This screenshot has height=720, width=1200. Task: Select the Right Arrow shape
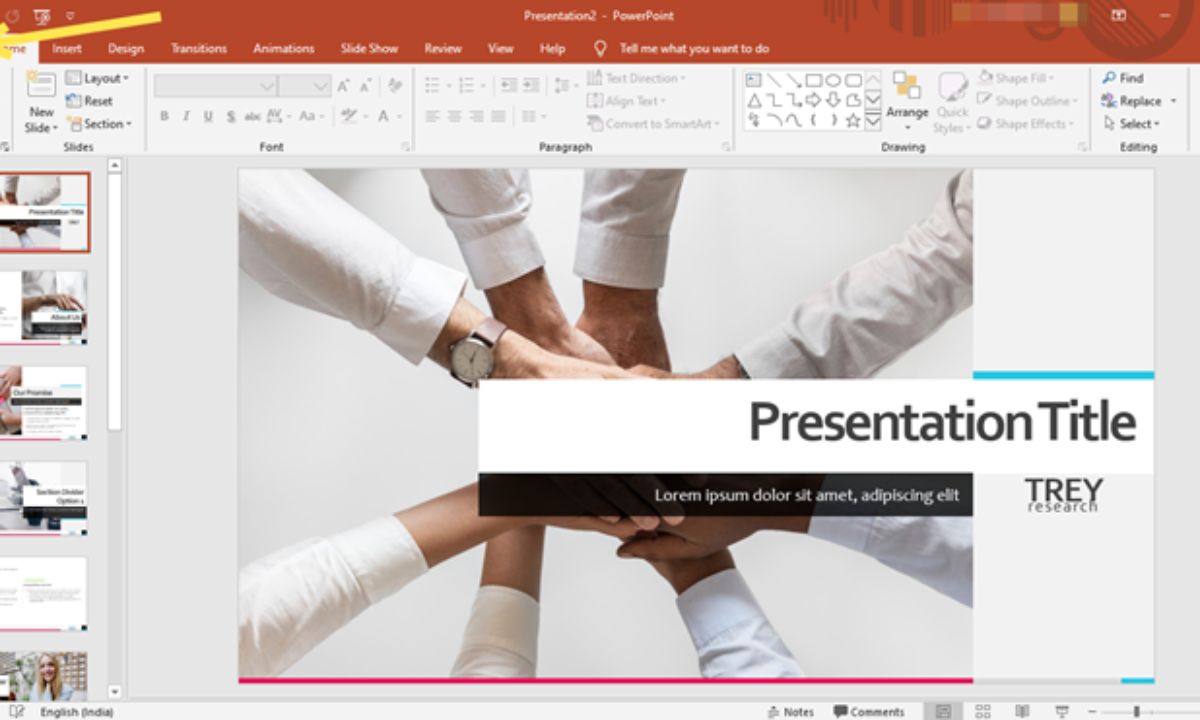pos(813,100)
